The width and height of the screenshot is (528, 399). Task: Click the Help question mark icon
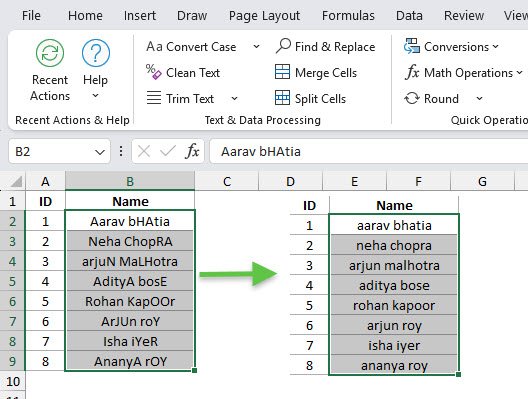(x=96, y=53)
